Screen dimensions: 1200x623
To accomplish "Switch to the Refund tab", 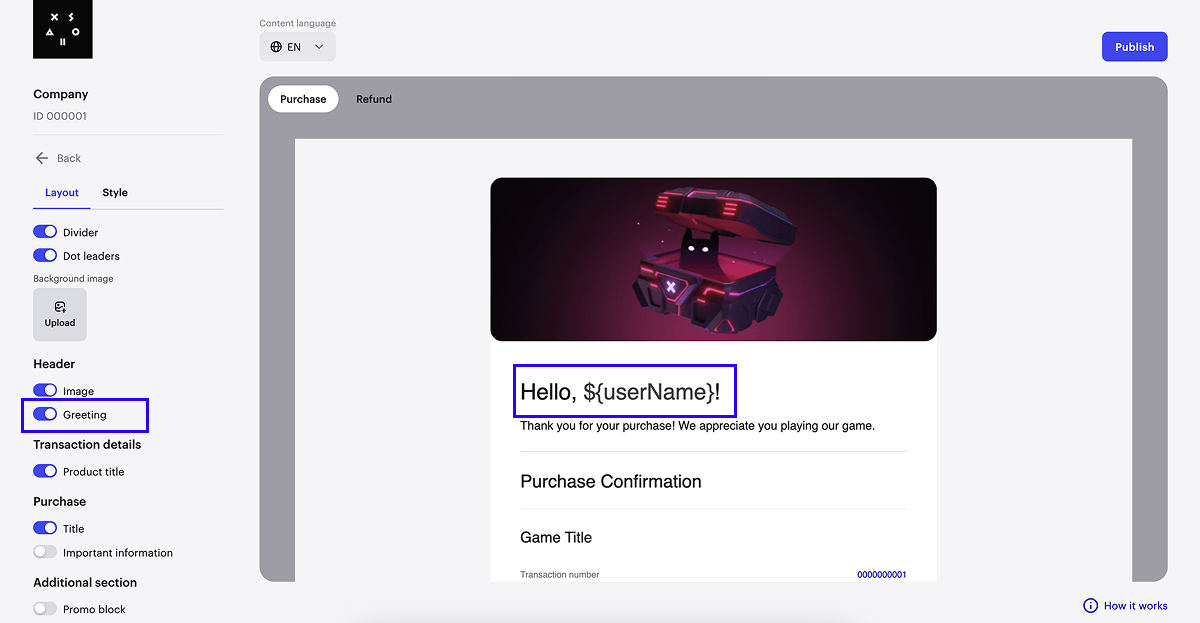I will click(374, 99).
